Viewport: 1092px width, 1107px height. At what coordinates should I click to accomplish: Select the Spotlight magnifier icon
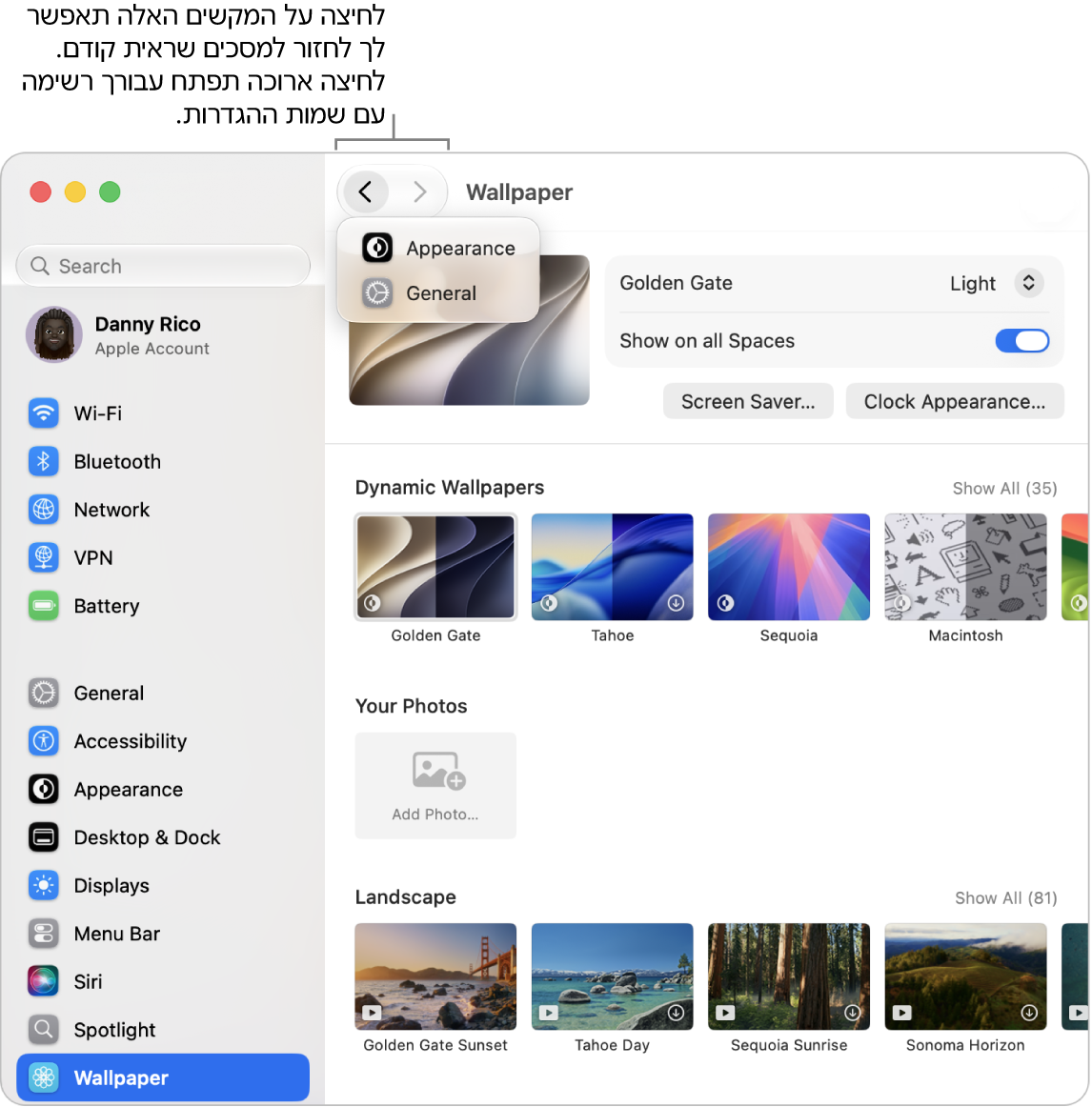43,1029
